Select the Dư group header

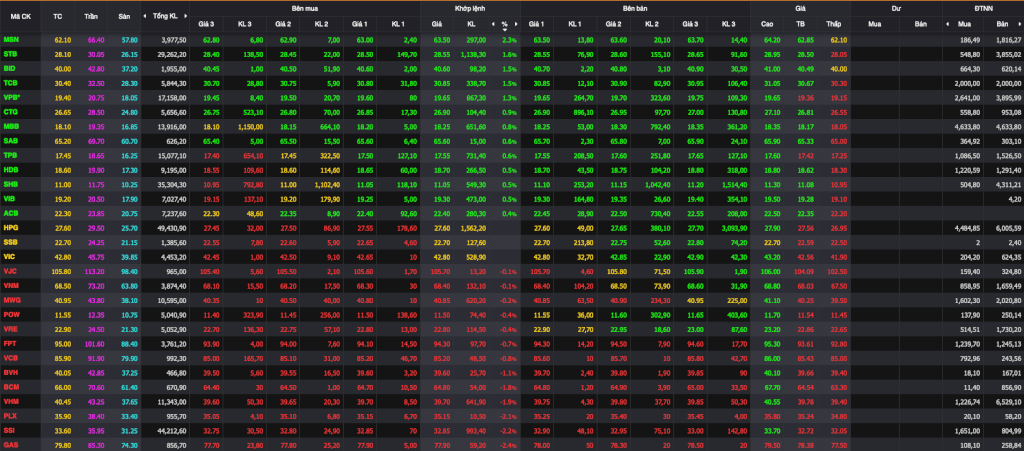[x=896, y=8]
